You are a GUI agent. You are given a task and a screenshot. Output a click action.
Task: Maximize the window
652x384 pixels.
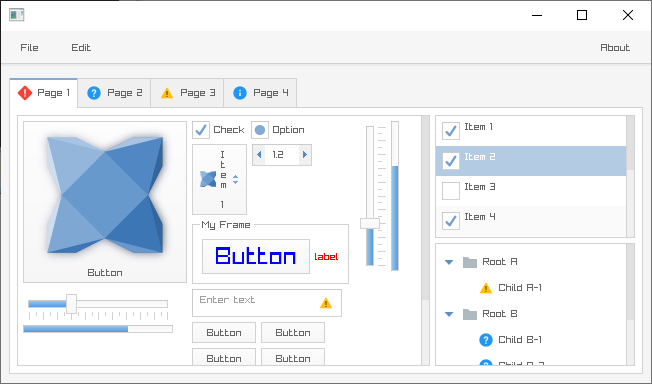point(582,15)
